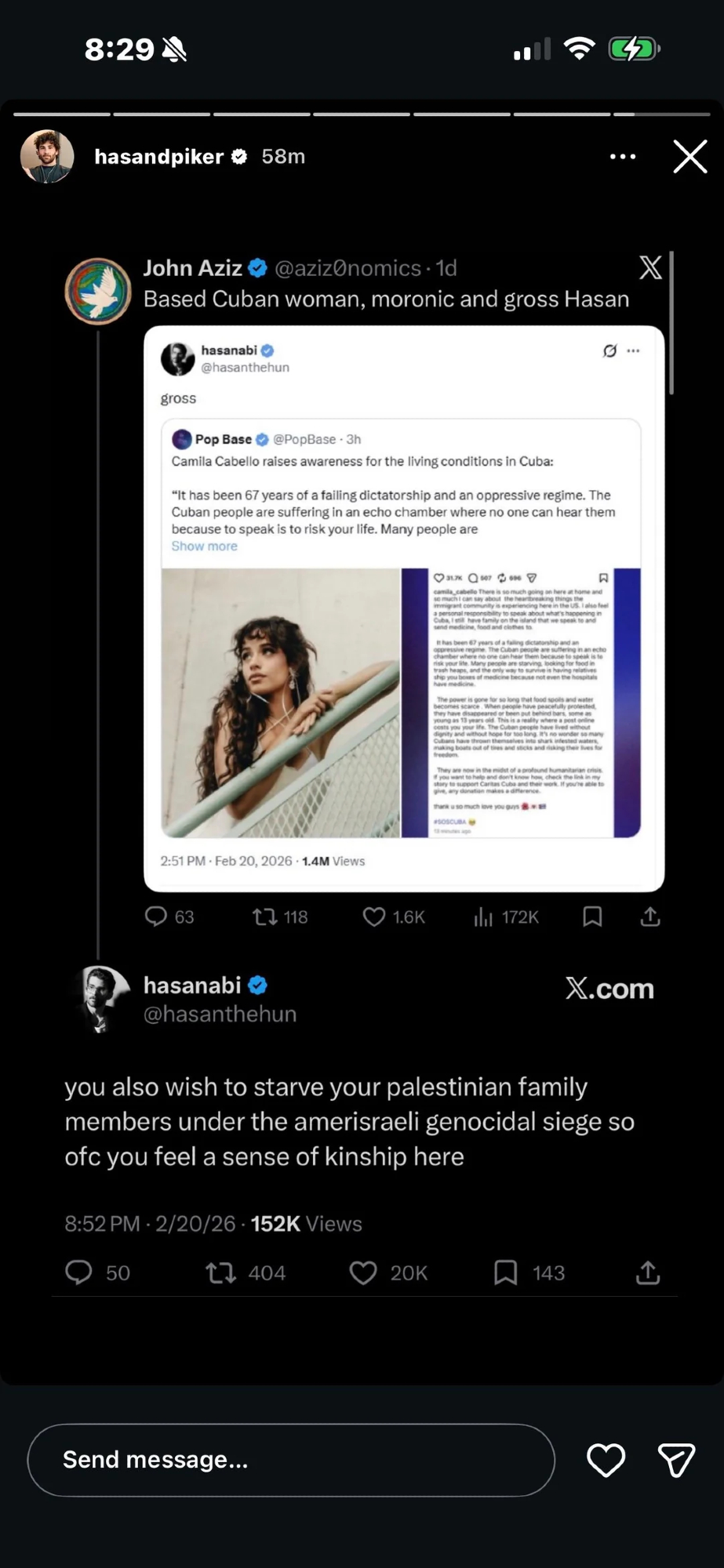View analytics showing 172K on John Aziz's tweet

coord(483,916)
